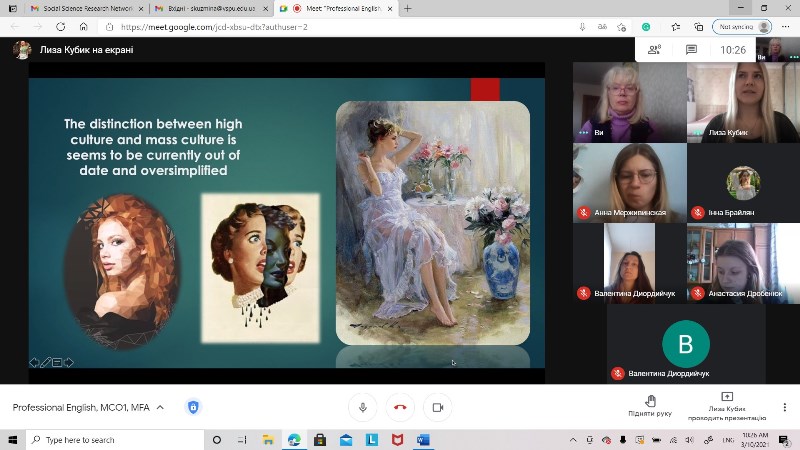The width and height of the screenshot is (800, 450).
Task: Open Task View on the taskbar
Action: coord(242,439)
